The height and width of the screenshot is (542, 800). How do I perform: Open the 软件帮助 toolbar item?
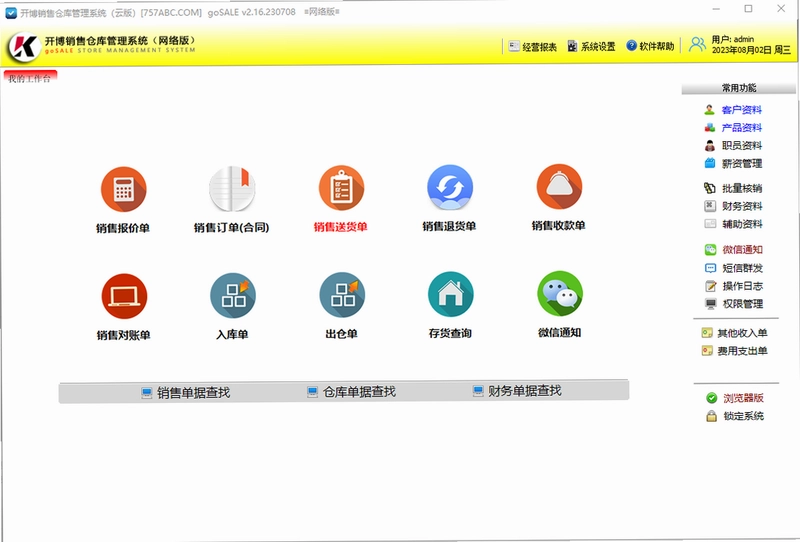pos(650,46)
